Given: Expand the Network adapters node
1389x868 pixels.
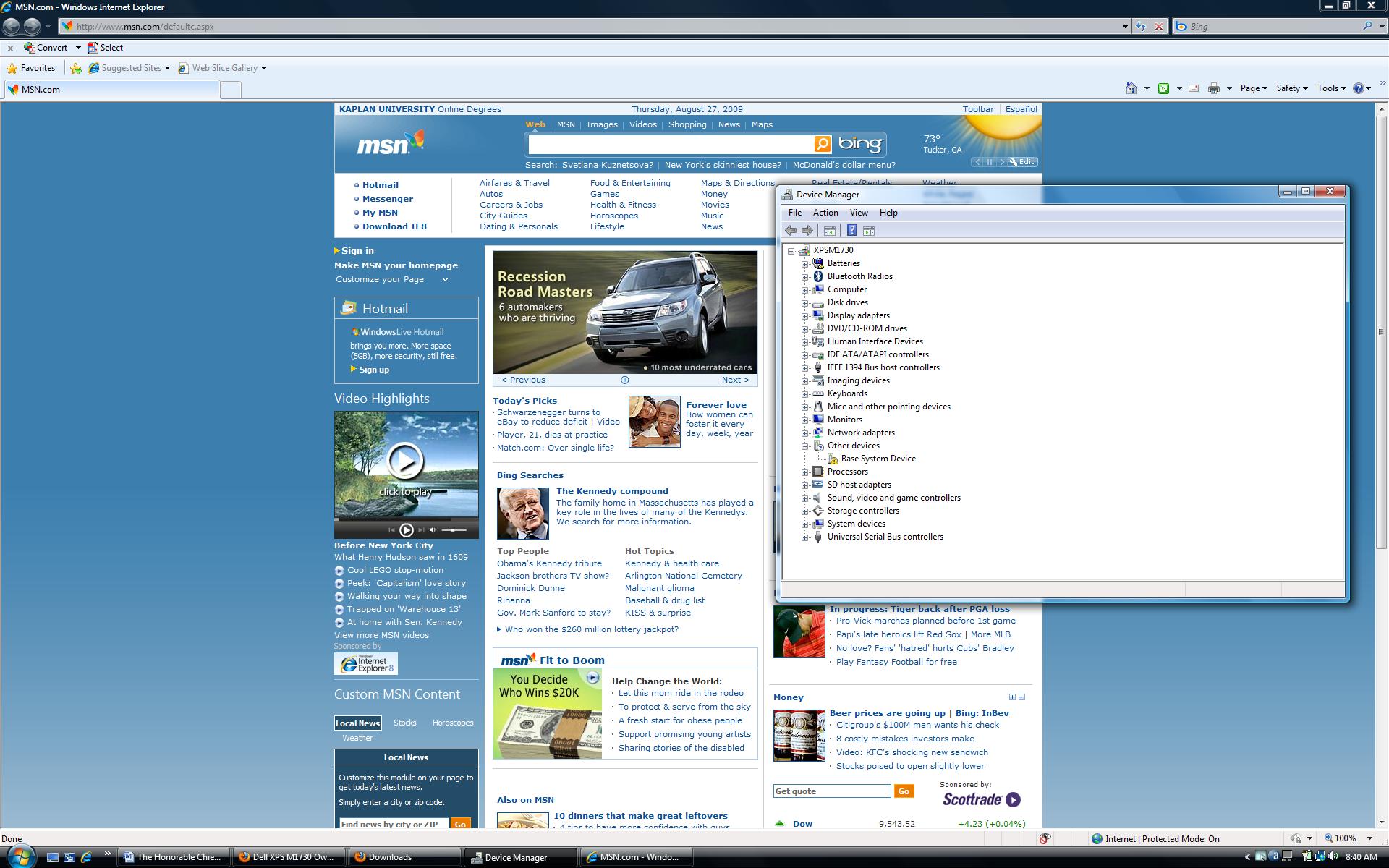Looking at the screenshot, I should (x=804, y=433).
